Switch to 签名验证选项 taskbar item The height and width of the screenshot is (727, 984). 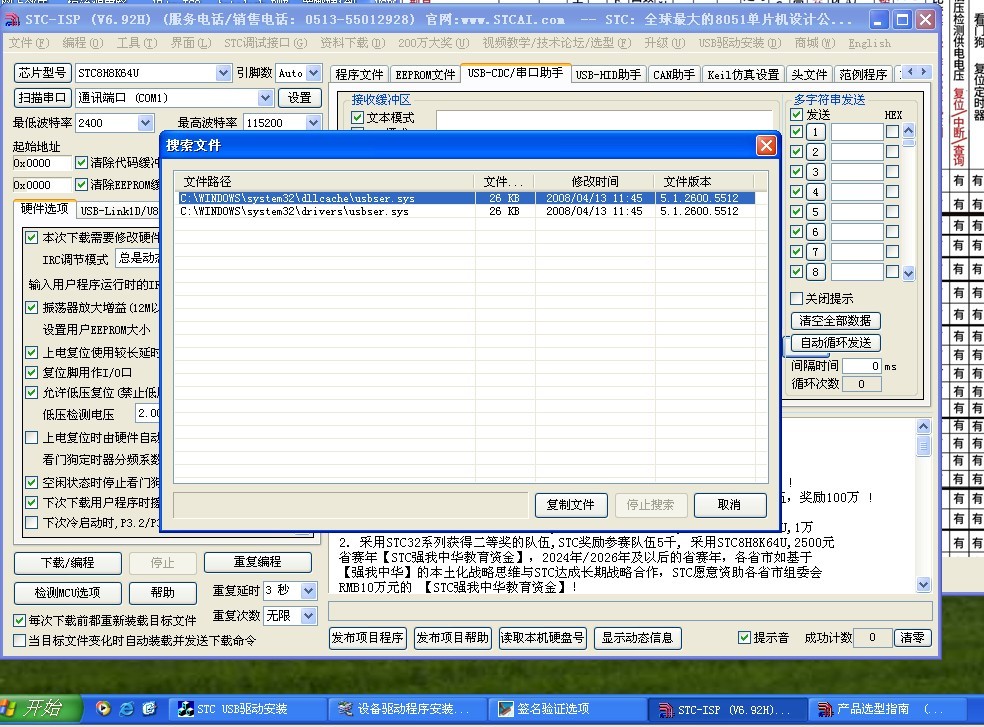(567, 709)
